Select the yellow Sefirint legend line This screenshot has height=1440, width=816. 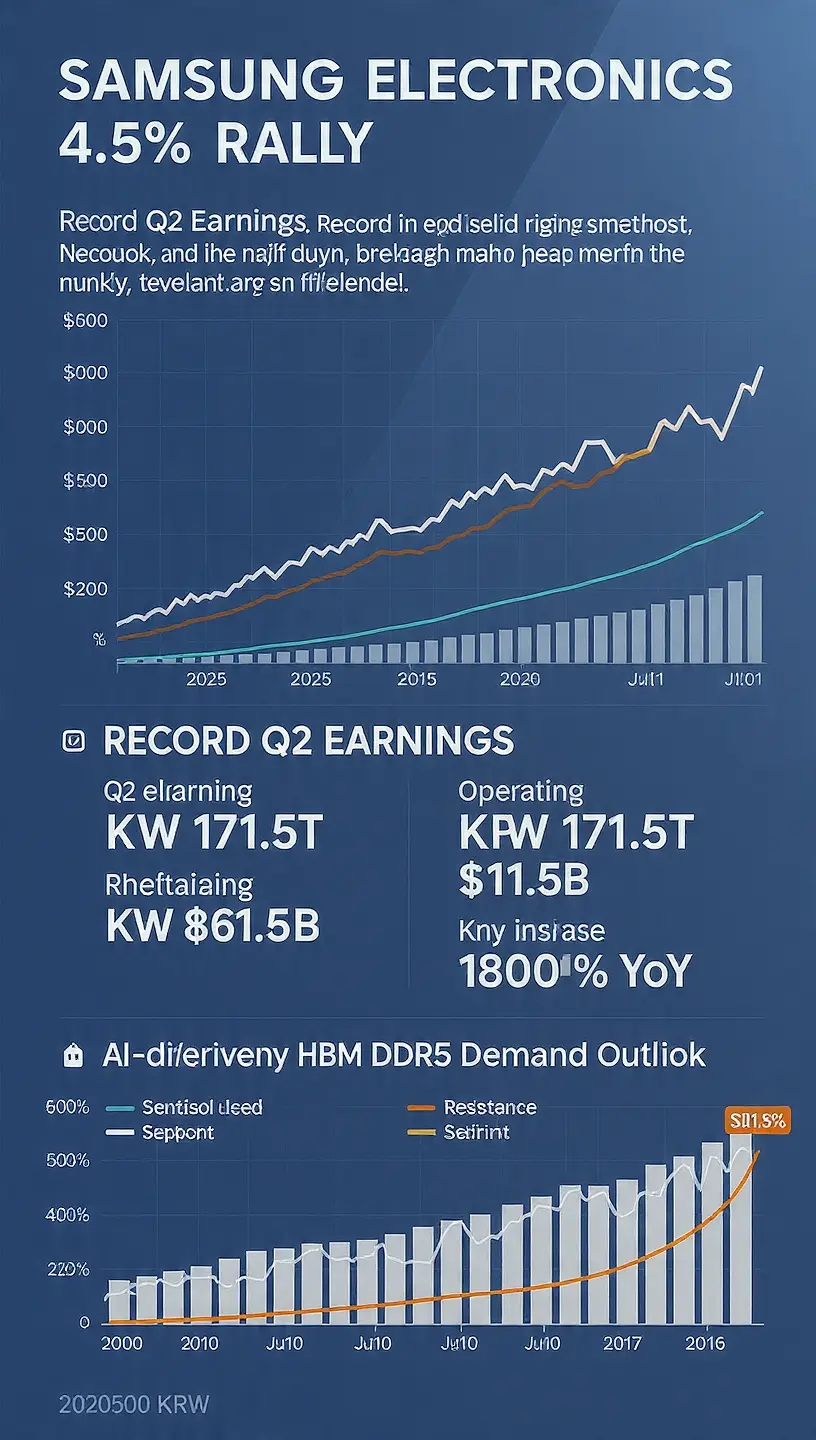(x=423, y=1133)
